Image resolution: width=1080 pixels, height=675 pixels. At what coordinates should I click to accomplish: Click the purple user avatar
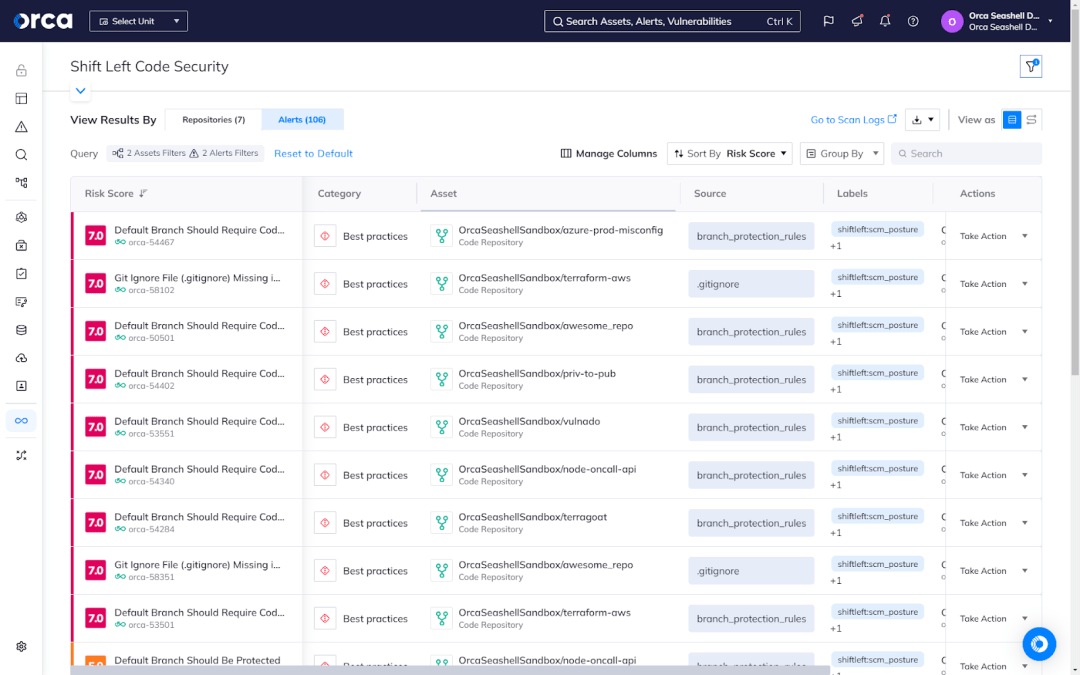pyautogui.click(x=952, y=21)
